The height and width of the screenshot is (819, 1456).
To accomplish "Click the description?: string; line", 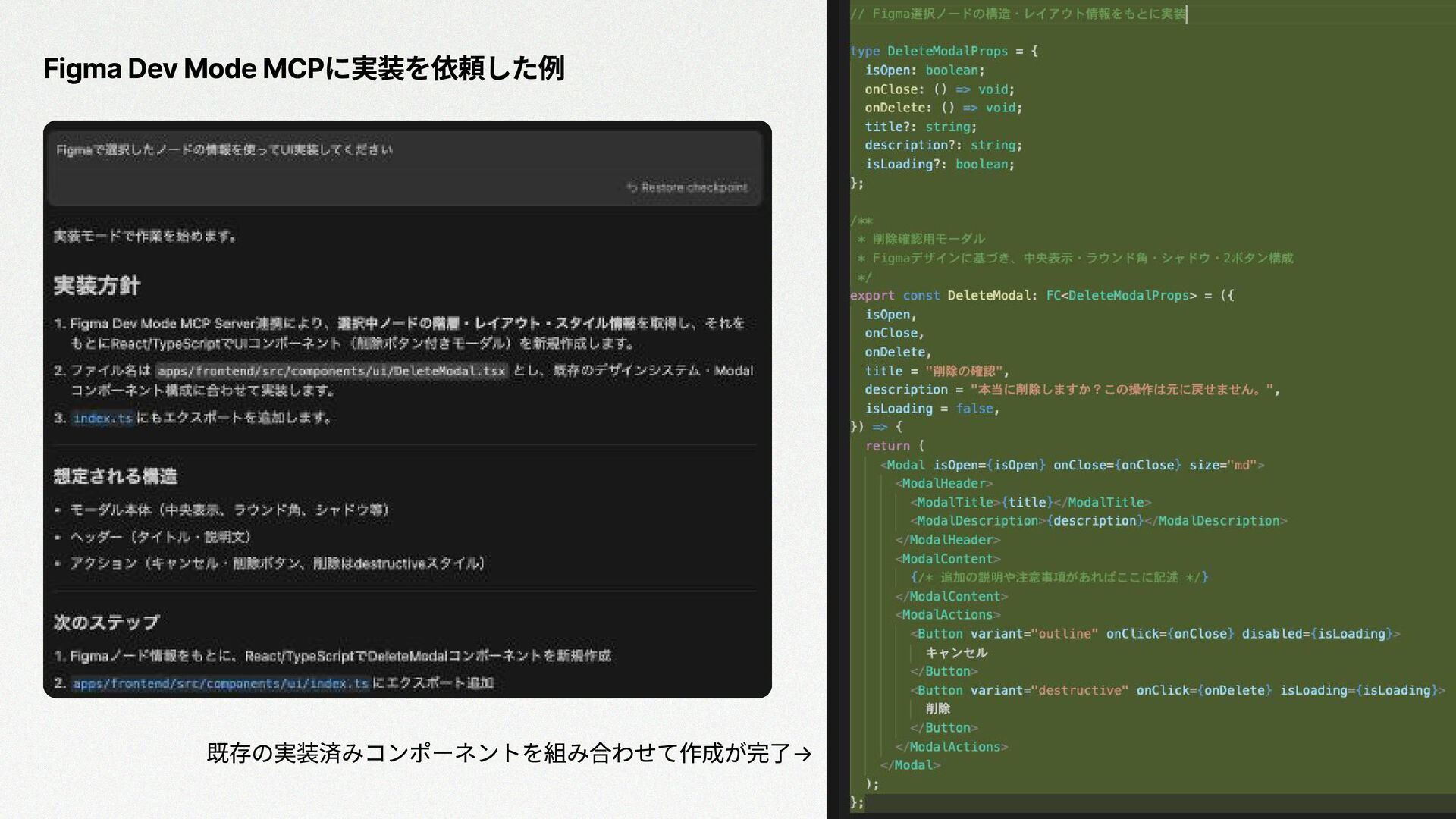I will (943, 145).
